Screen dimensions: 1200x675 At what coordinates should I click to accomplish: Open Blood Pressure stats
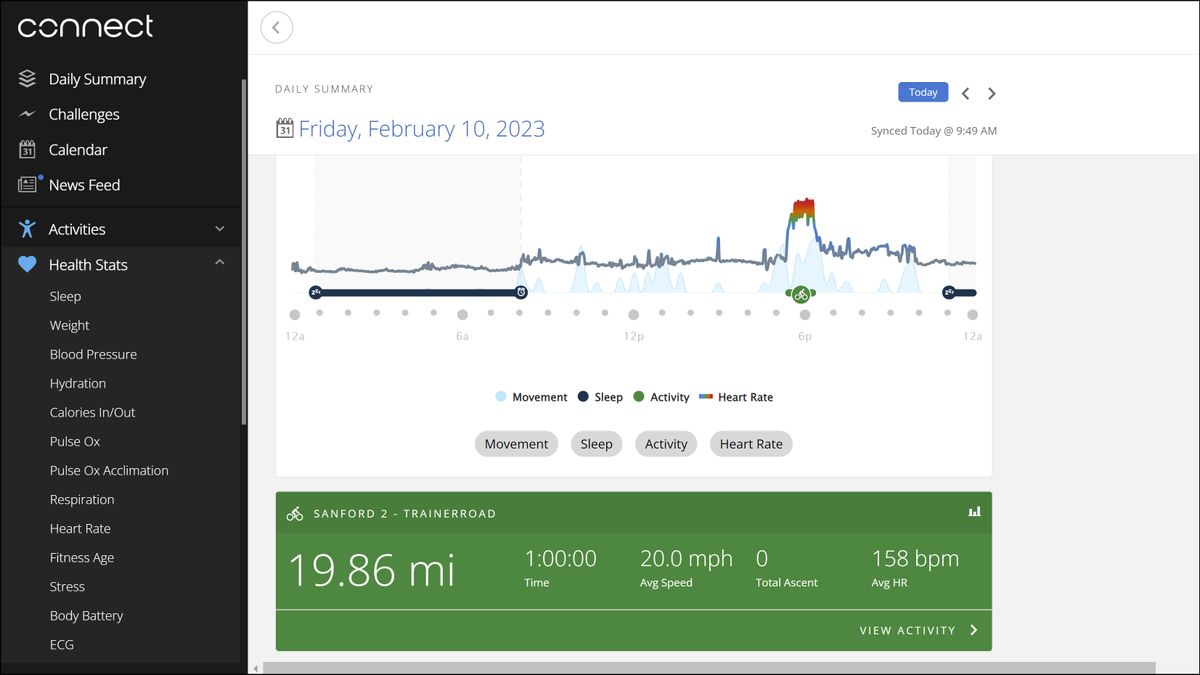pyautogui.click(x=93, y=354)
